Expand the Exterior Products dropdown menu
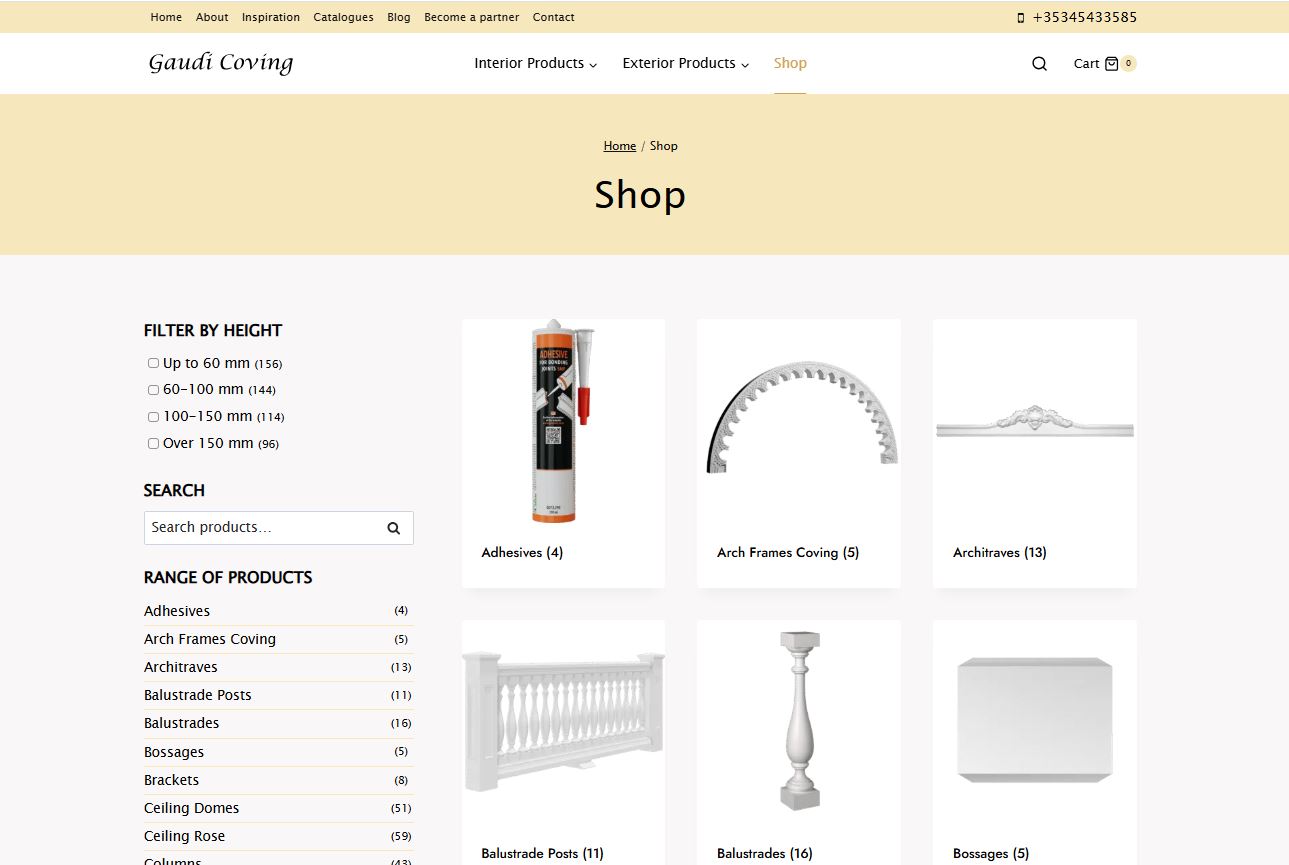 pyautogui.click(x=685, y=63)
